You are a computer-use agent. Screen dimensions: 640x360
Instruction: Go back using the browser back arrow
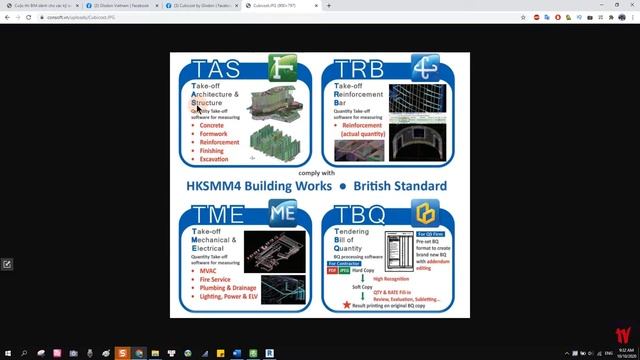pyautogui.click(x=7, y=18)
